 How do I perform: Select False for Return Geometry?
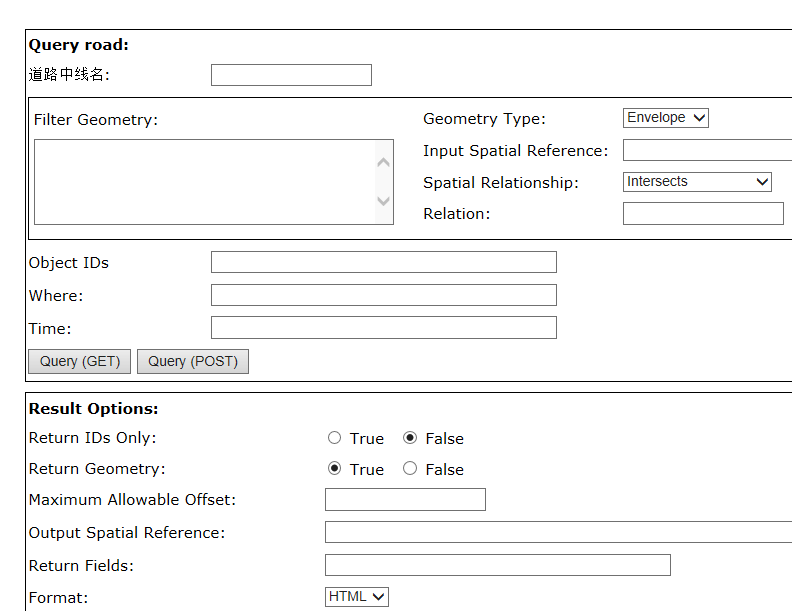[410, 469]
